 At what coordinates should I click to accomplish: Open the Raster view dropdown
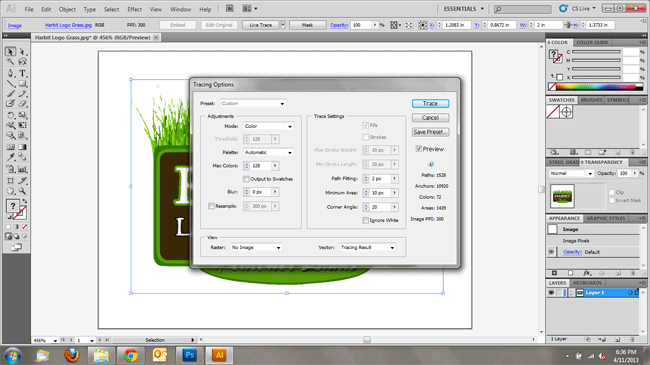(x=256, y=247)
